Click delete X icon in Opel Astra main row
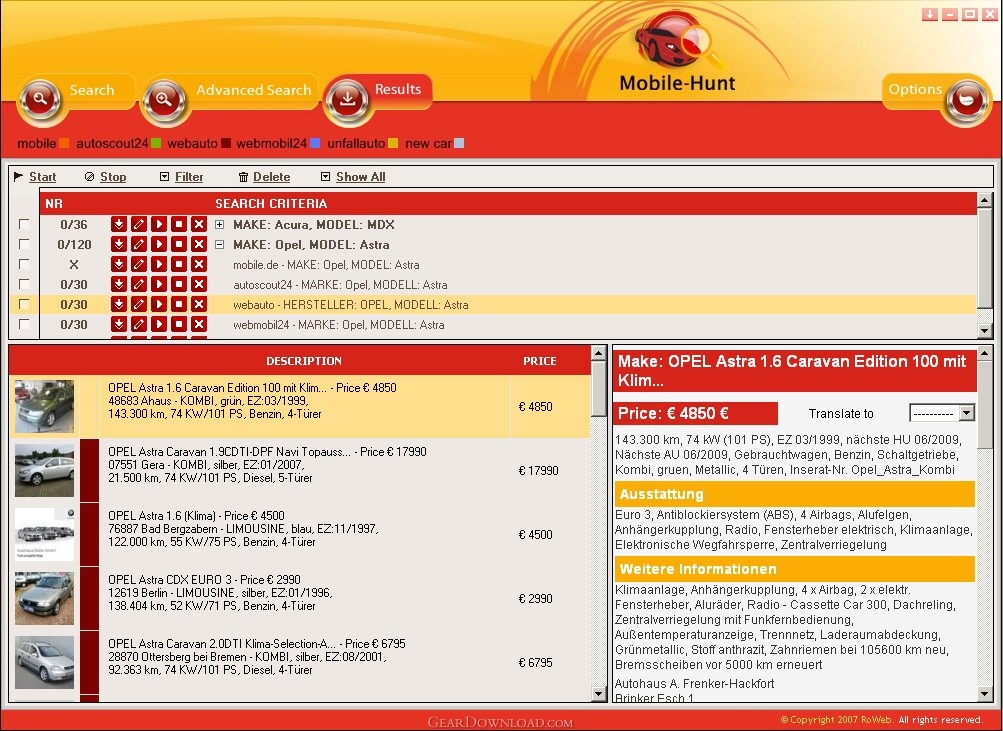 point(199,244)
